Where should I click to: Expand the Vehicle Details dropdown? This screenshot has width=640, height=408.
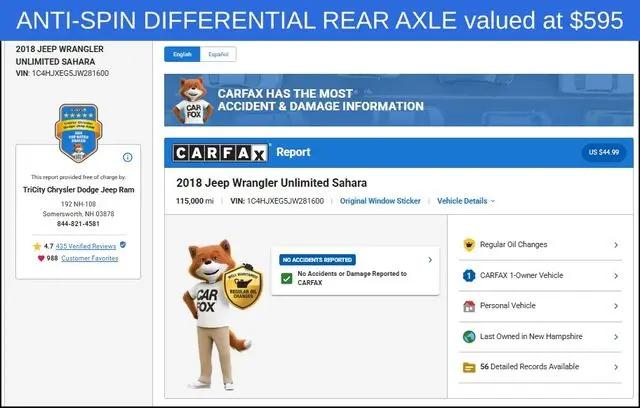(466, 201)
